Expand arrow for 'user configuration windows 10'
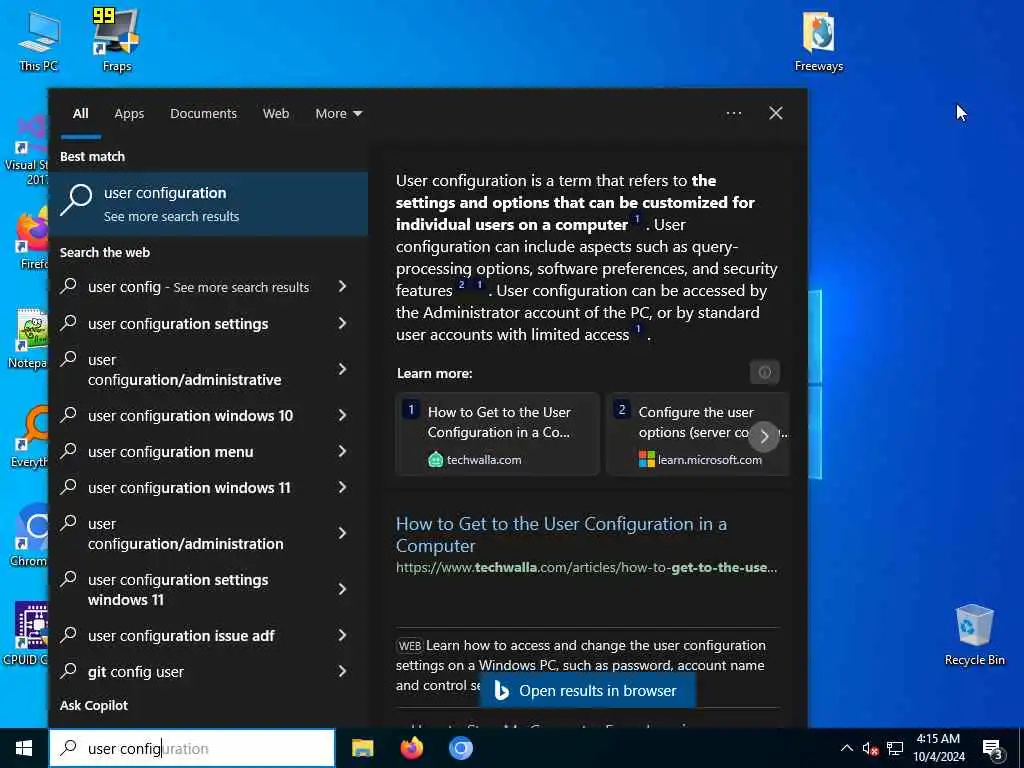The width and height of the screenshot is (1024, 768). 342,415
